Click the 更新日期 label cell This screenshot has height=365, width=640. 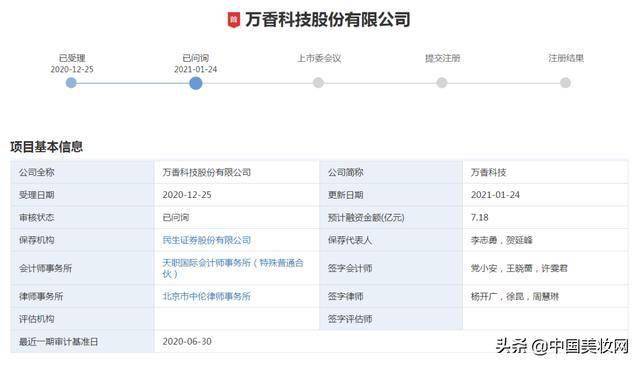click(x=391, y=195)
